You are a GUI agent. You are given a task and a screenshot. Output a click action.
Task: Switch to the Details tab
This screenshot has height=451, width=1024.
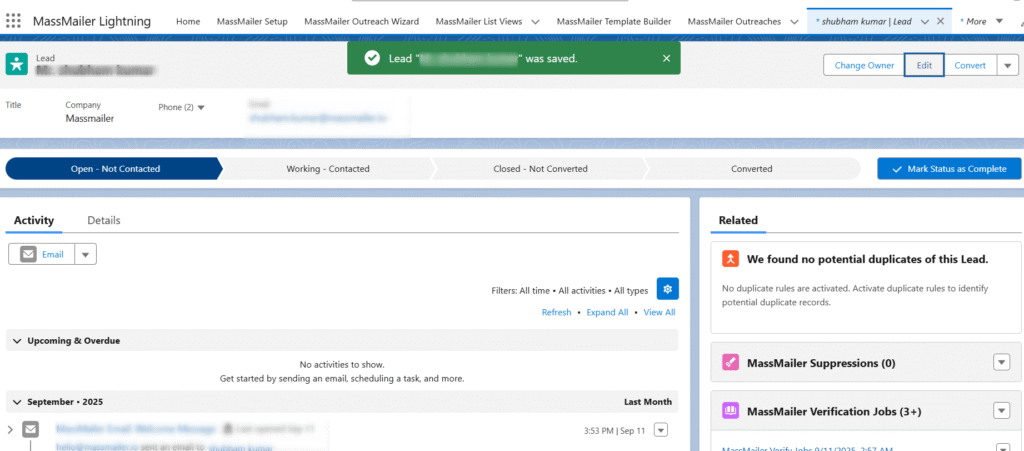(x=104, y=220)
